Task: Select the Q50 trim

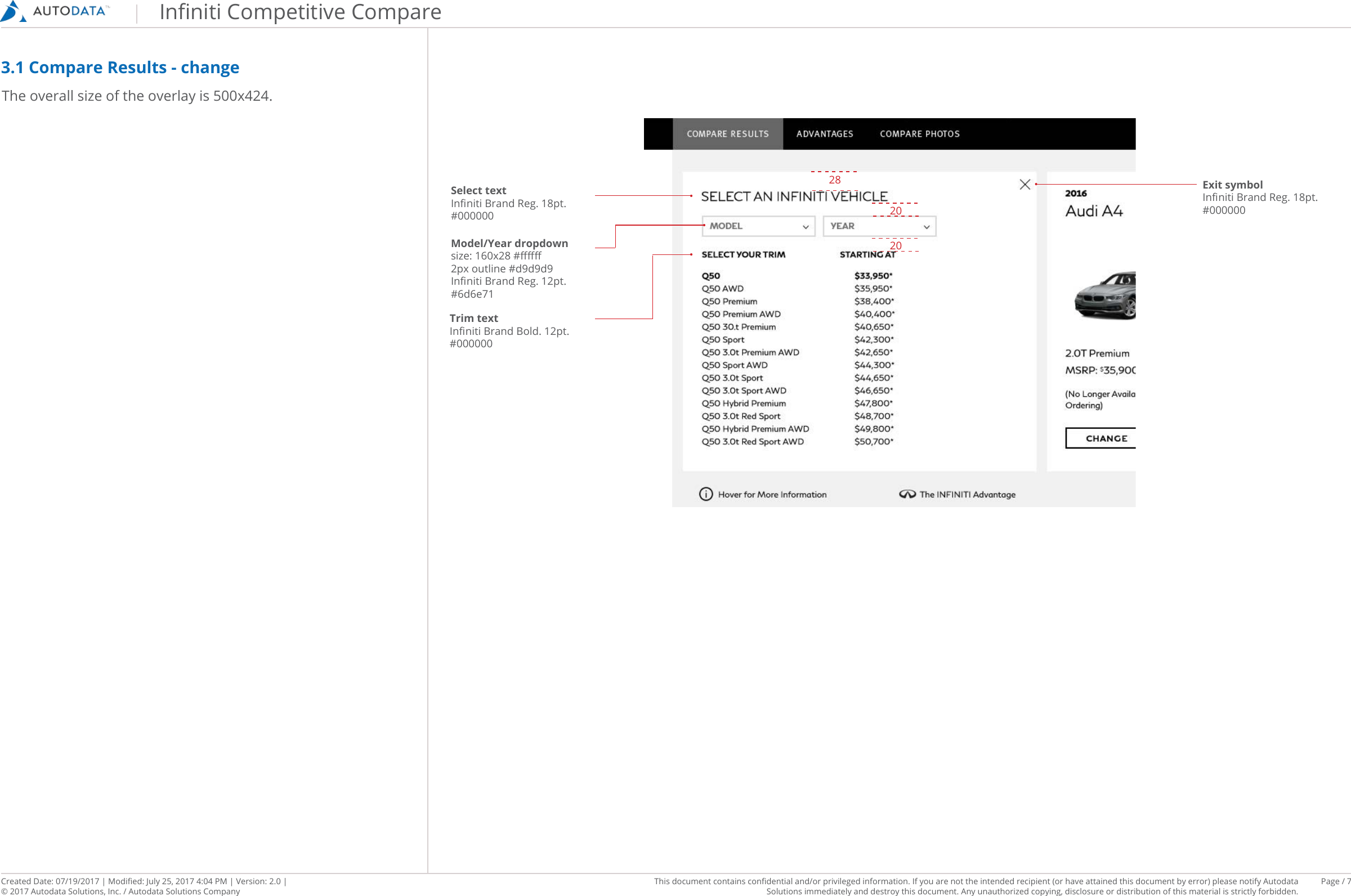Action: click(710, 275)
